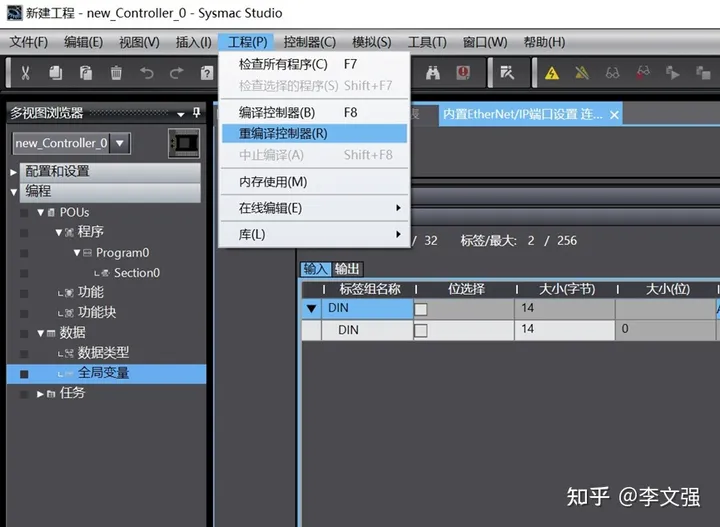This screenshot has height=527, width=720.
Task: Close the 内置EtherNet/IP端口设置 tab
Action: click(614, 115)
